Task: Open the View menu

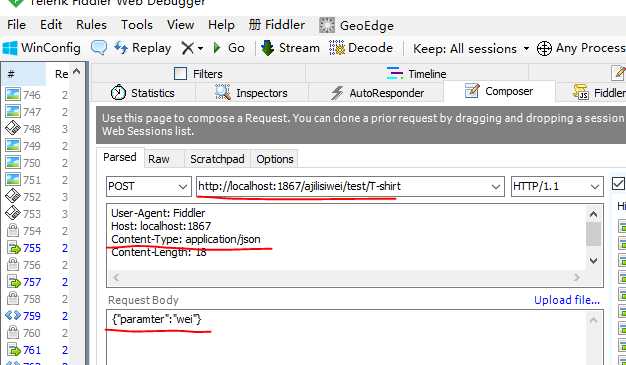Action: click(x=180, y=25)
